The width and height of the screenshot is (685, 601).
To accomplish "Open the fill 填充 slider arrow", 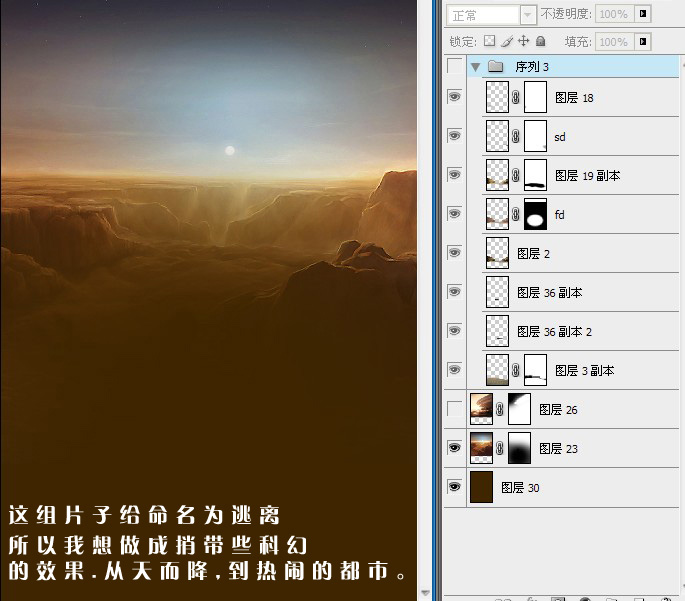I will [643, 42].
